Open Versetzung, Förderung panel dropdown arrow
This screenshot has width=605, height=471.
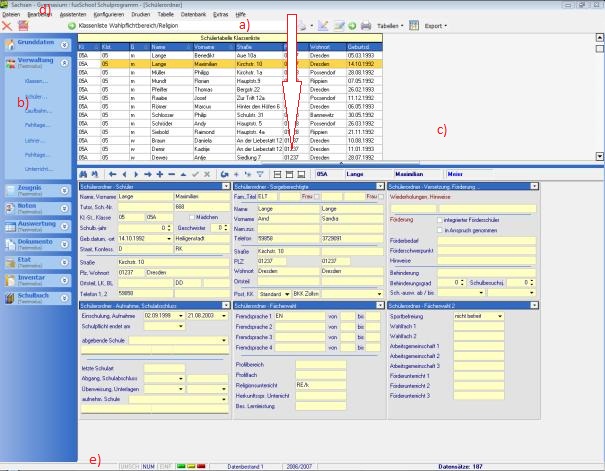pos(534,186)
